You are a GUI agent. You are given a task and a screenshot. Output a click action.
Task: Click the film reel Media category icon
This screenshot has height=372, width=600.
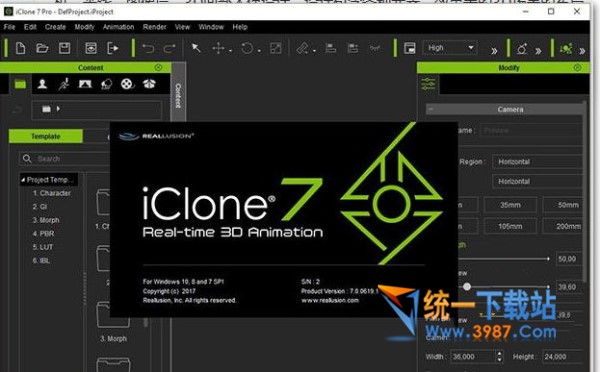[127, 84]
